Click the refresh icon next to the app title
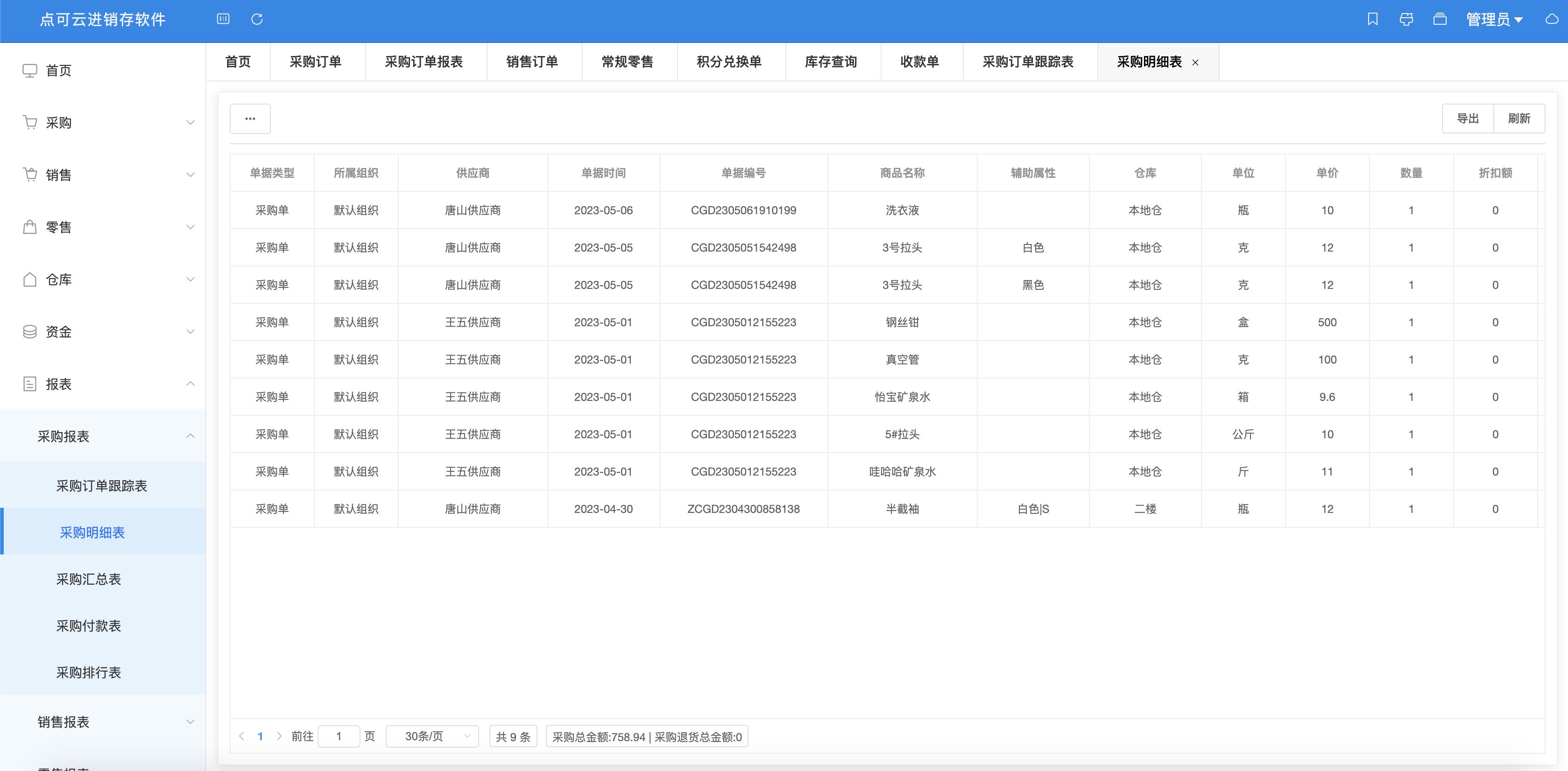The width and height of the screenshot is (1568, 771). (257, 19)
